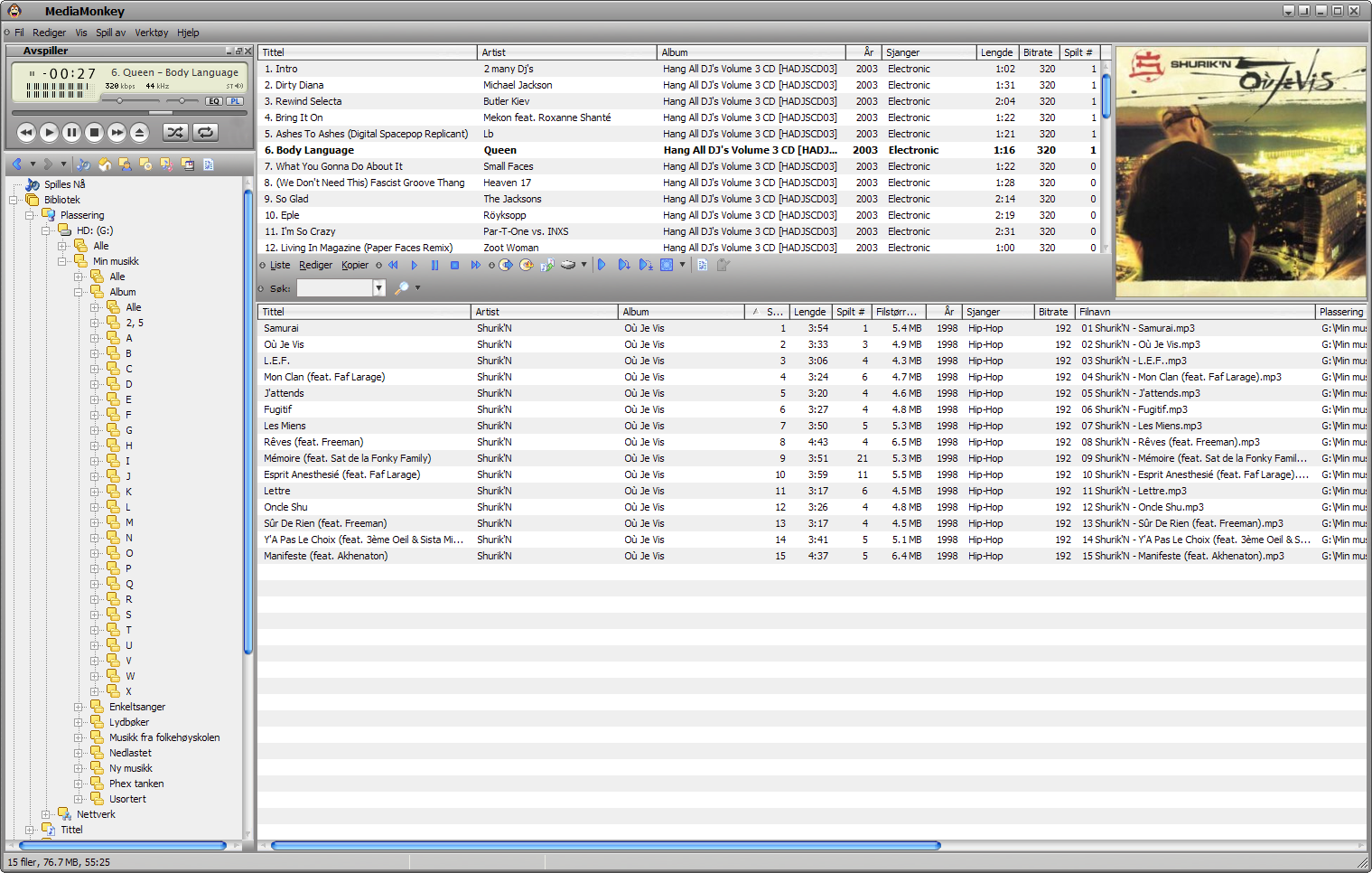Click the rip CD disc-arrow icon
The height and width of the screenshot is (873, 1372).
(506, 265)
